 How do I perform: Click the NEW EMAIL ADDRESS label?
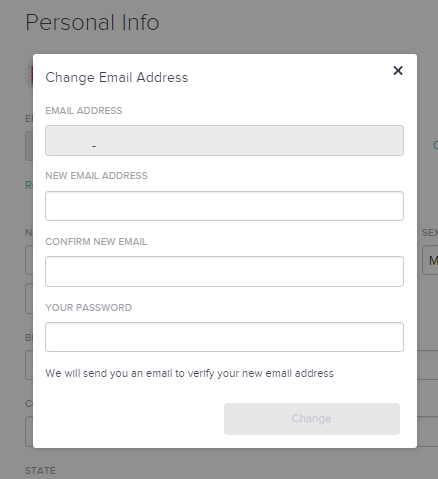click(96, 176)
